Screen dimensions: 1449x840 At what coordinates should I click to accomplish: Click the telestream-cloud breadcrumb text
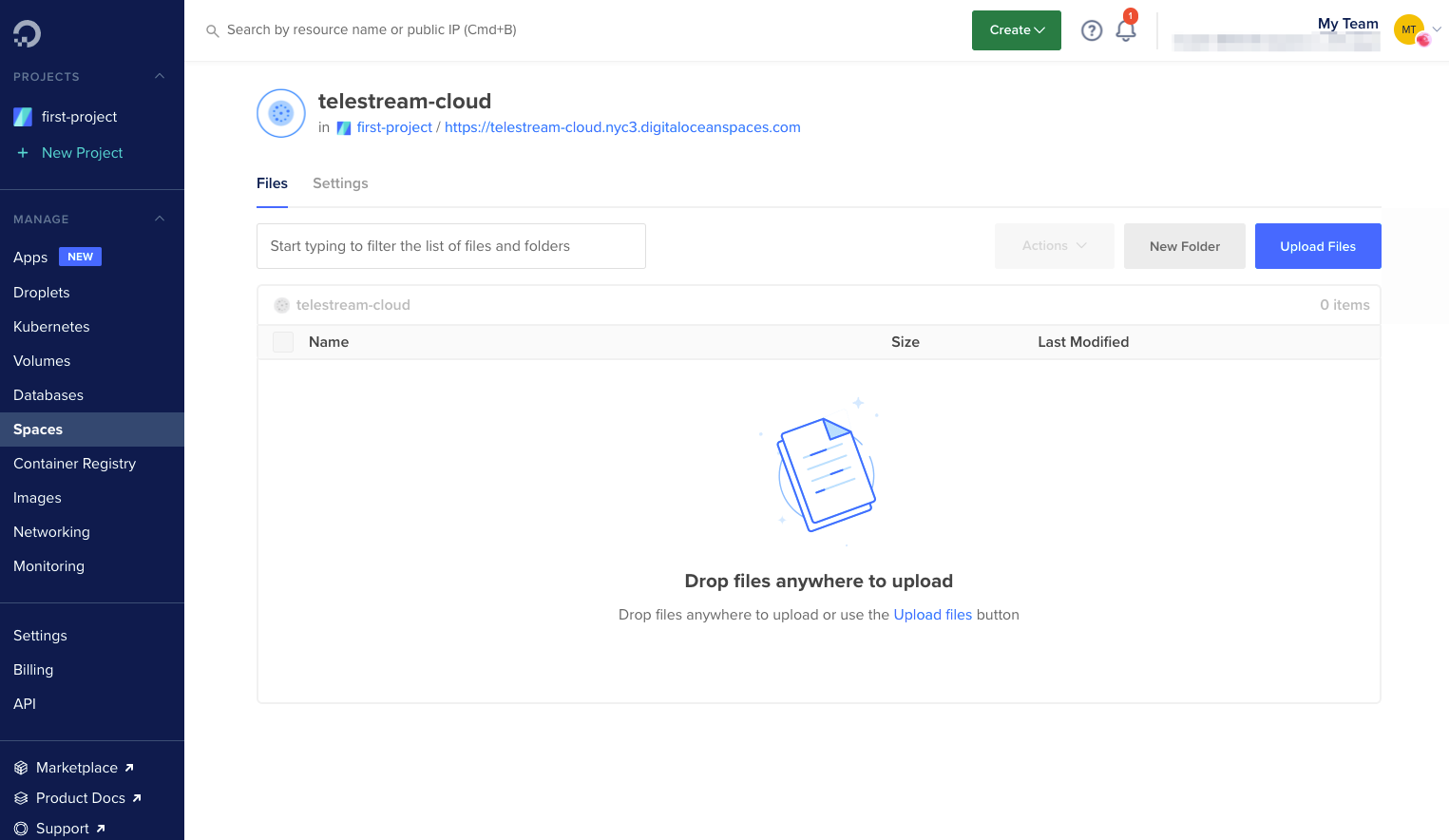[x=353, y=305]
